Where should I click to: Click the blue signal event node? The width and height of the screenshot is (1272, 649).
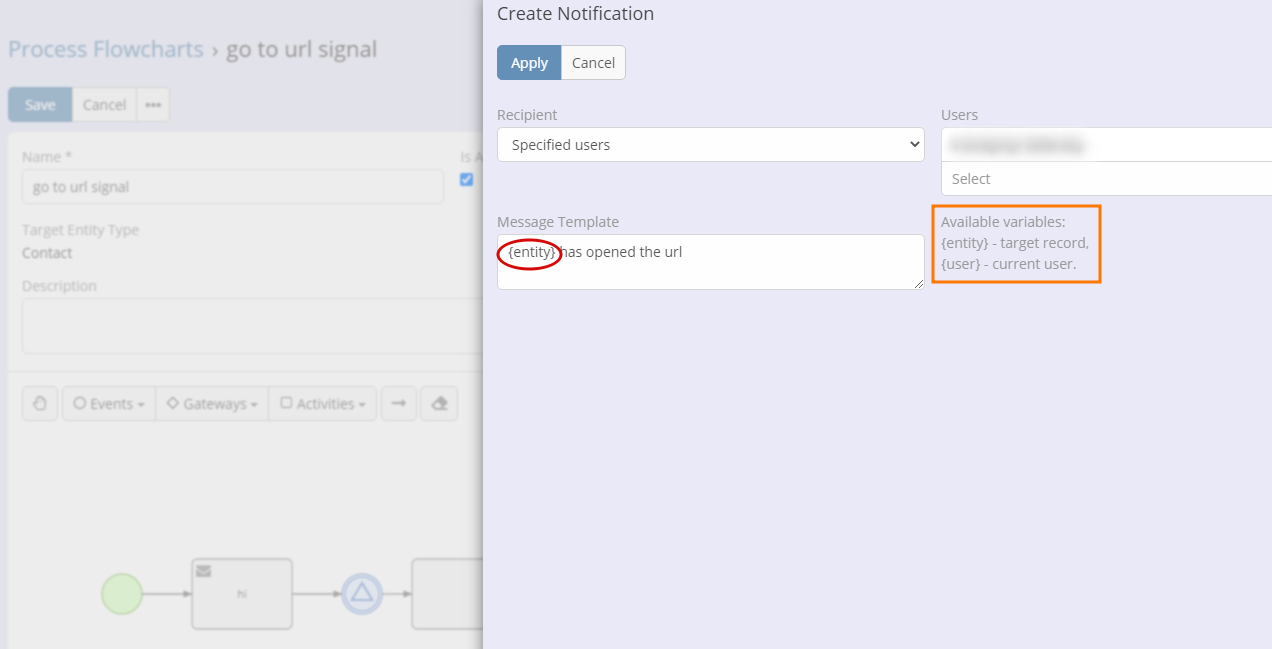(x=362, y=594)
